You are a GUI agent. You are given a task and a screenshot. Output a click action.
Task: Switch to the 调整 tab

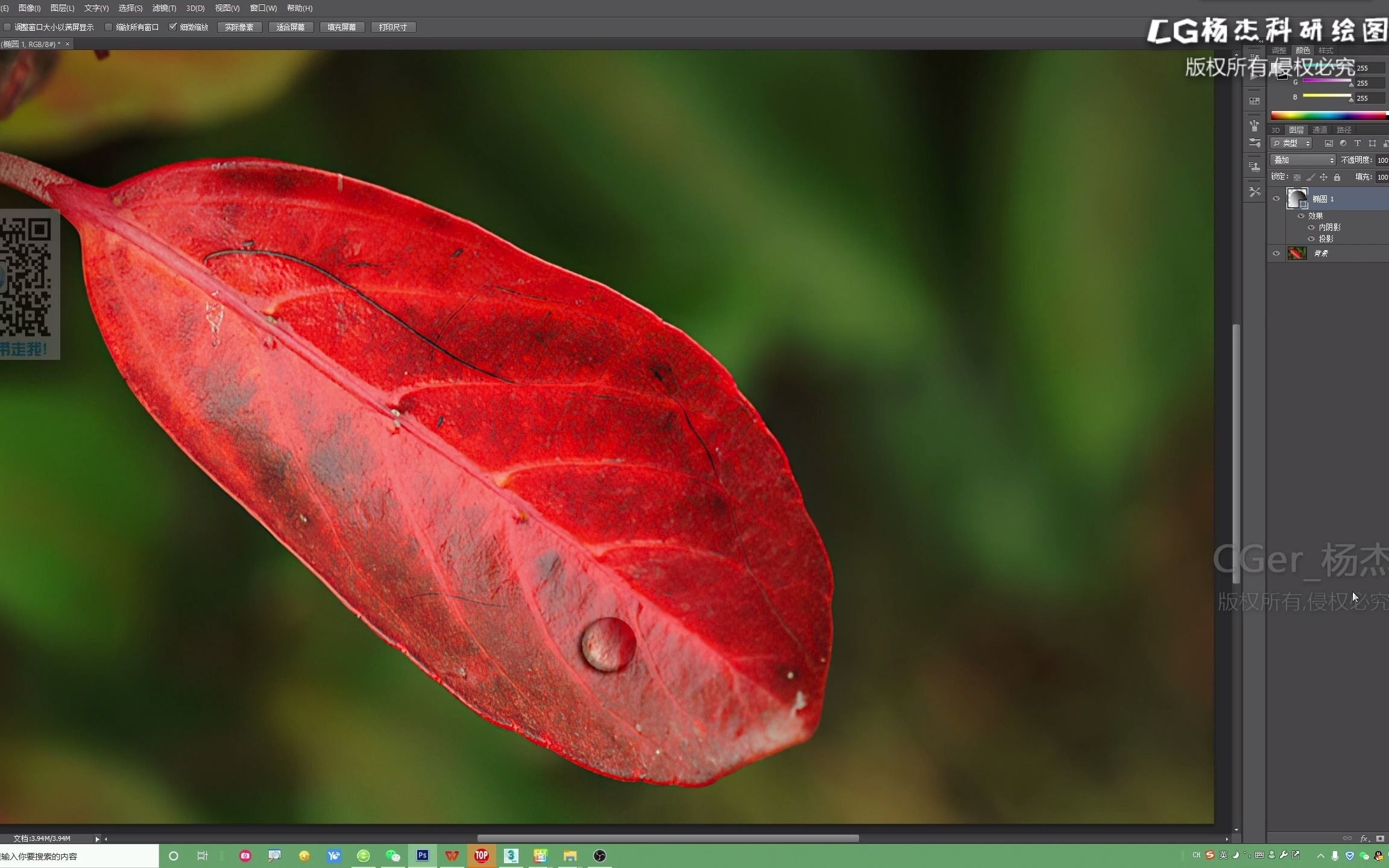pyautogui.click(x=1279, y=51)
